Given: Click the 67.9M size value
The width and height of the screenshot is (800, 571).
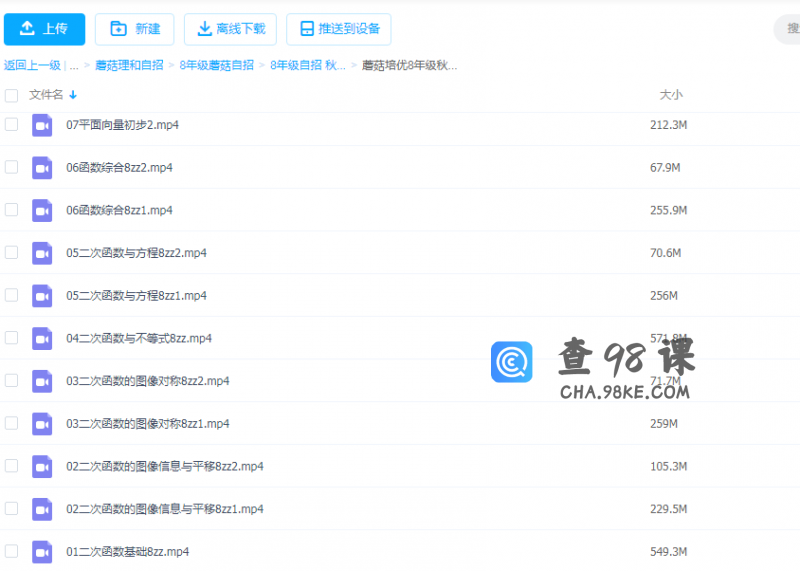Looking at the screenshot, I should [665, 168].
